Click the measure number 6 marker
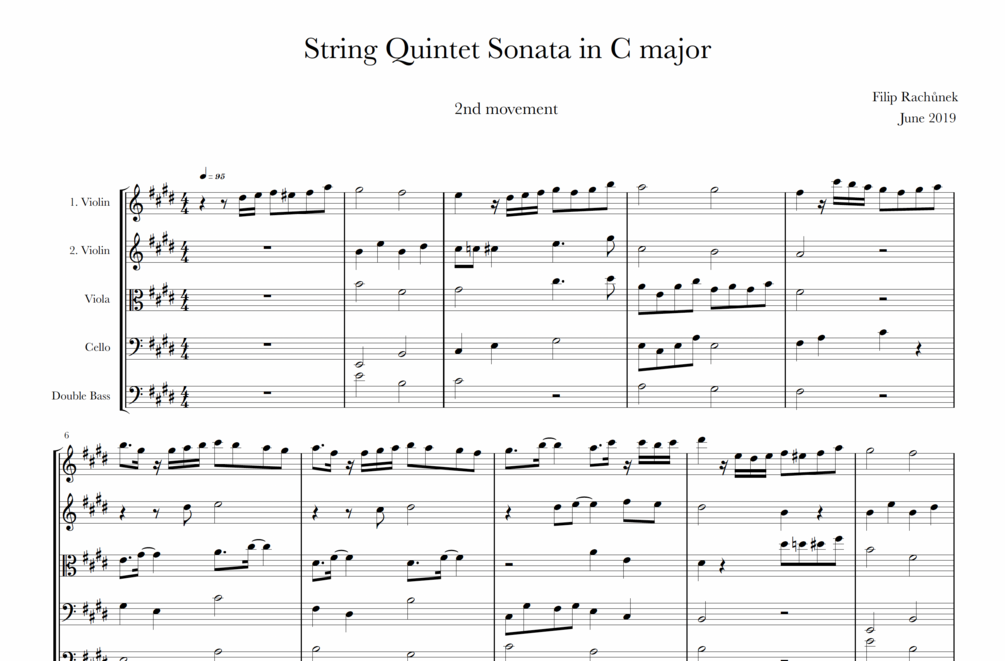Image resolution: width=1005 pixels, height=661 pixels. [66, 435]
